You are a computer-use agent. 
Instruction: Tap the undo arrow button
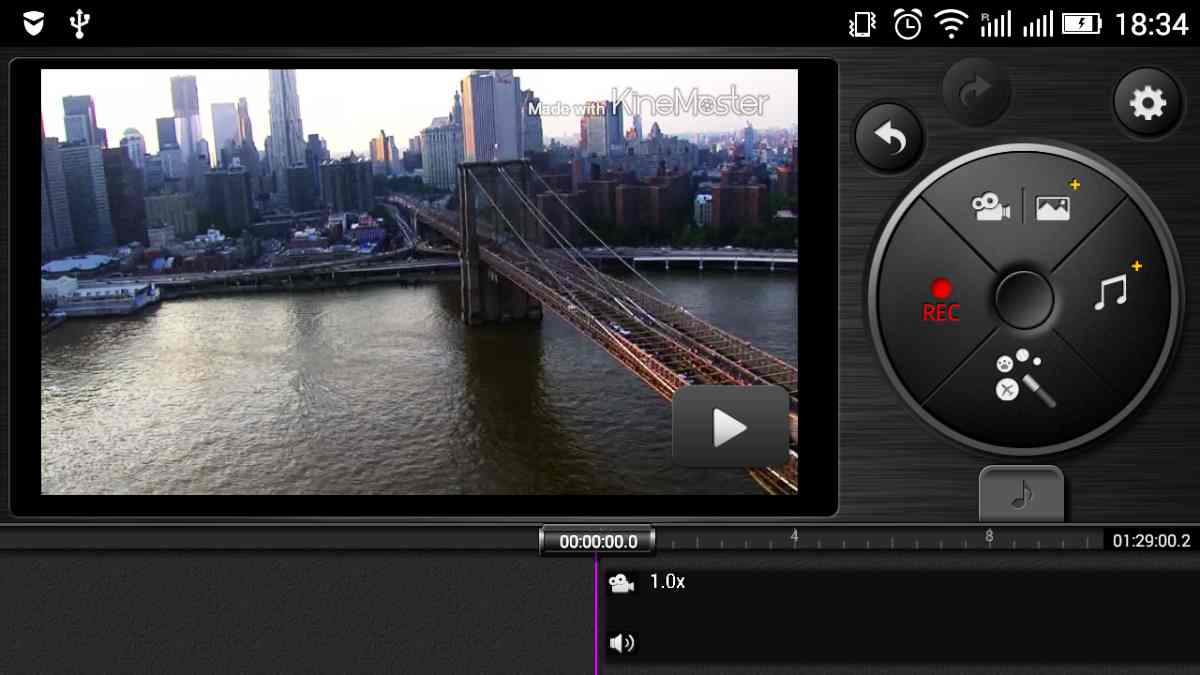pyautogui.click(x=889, y=139)
